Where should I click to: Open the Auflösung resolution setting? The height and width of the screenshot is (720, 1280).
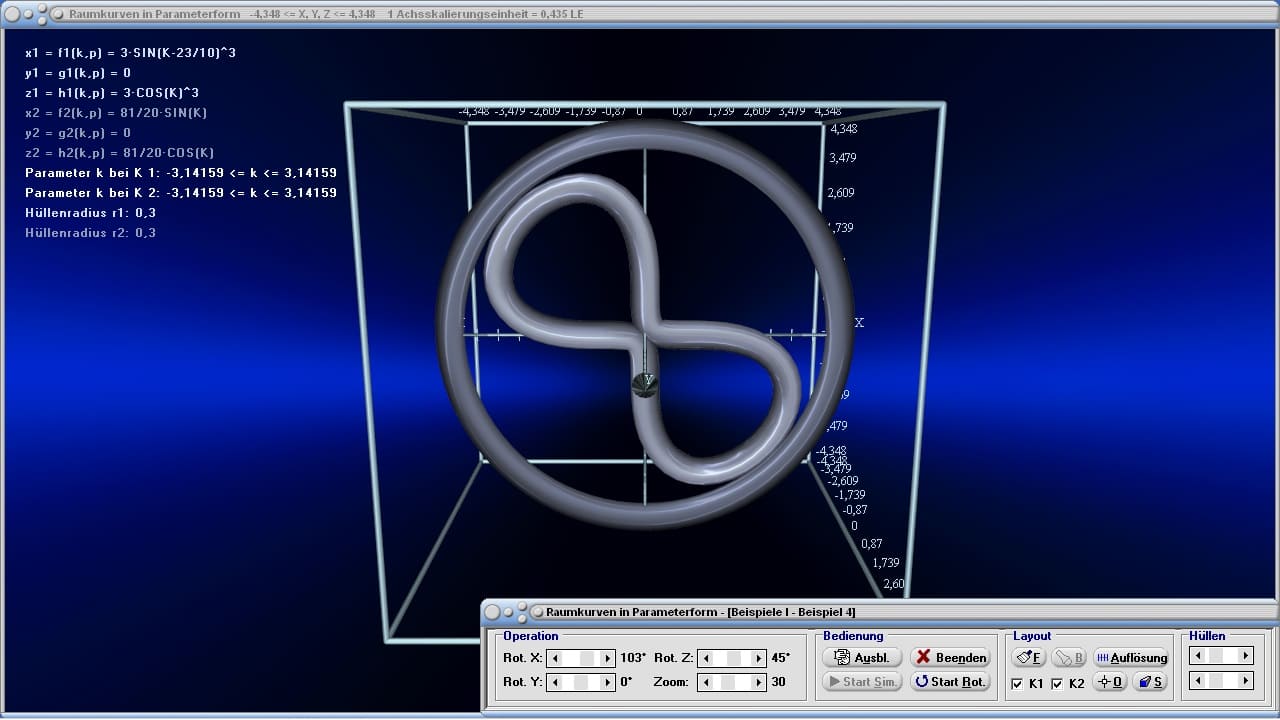pos(1131,657)
